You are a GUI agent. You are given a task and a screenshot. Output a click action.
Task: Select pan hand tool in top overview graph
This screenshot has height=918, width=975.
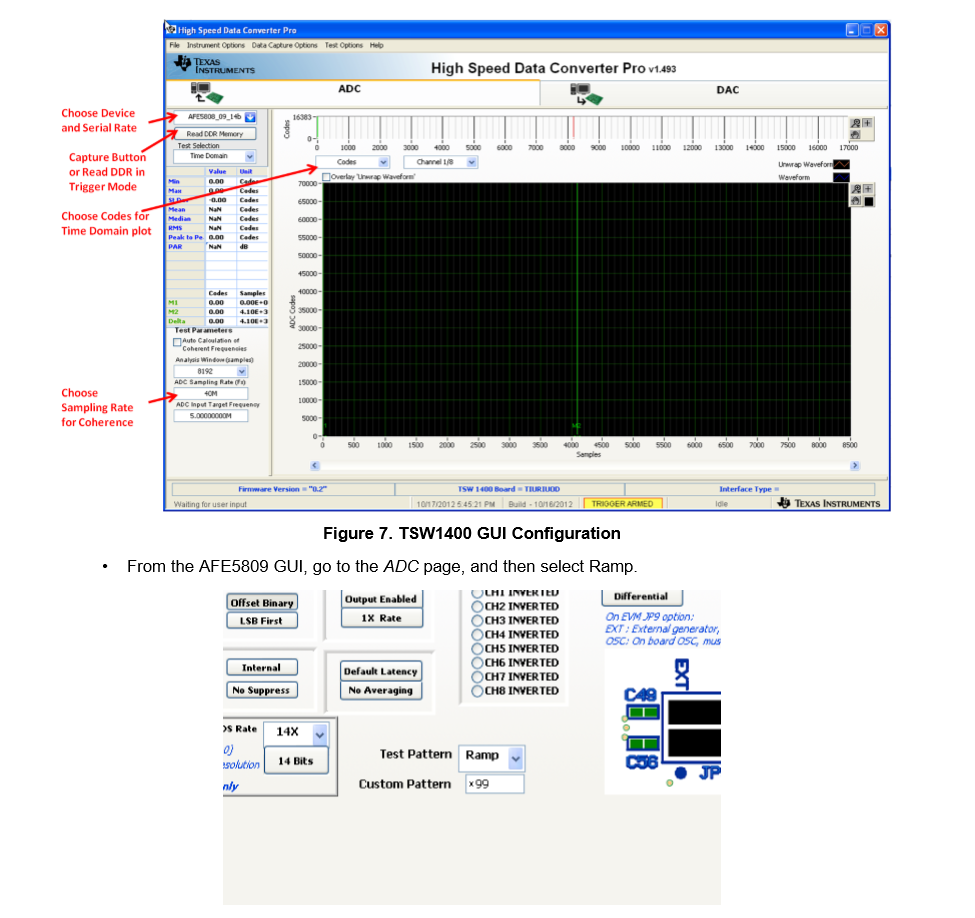[856, 134]
